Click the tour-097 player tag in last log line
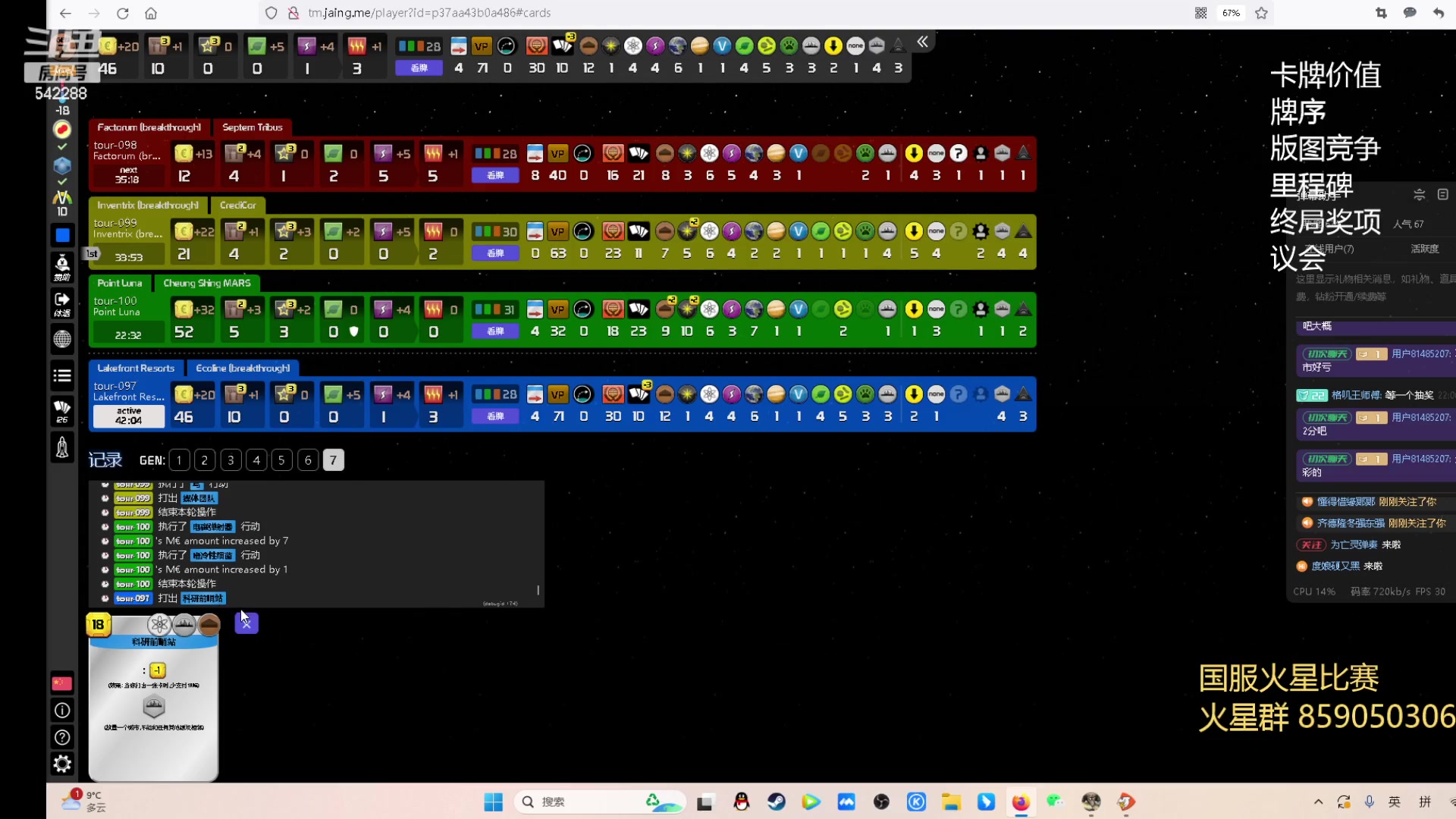This screenshot has height=819, width=1456. coord(133,598)
